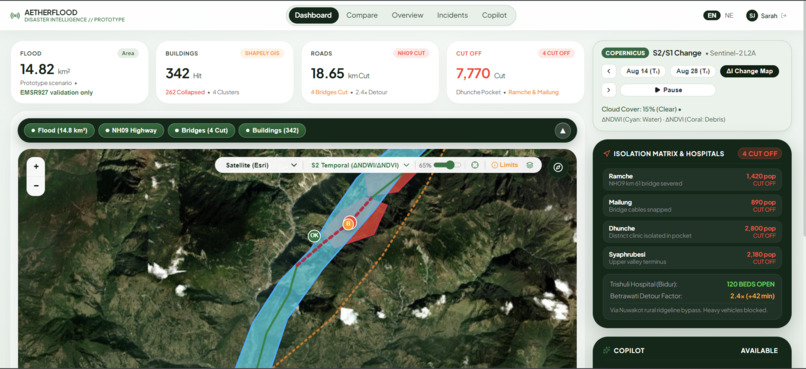Screen dimensions: 806x369
Task: Click the Area badge on Flood card
Action: [x=127, y=53]
